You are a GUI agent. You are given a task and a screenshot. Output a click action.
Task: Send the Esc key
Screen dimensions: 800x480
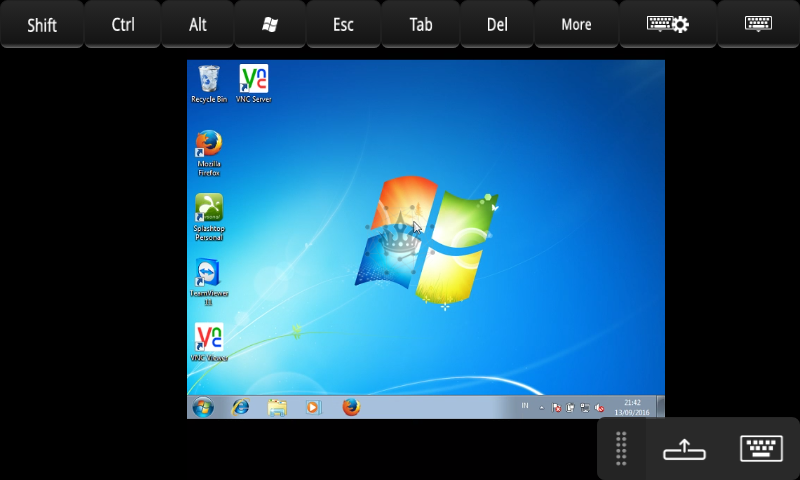click(343, 24)
